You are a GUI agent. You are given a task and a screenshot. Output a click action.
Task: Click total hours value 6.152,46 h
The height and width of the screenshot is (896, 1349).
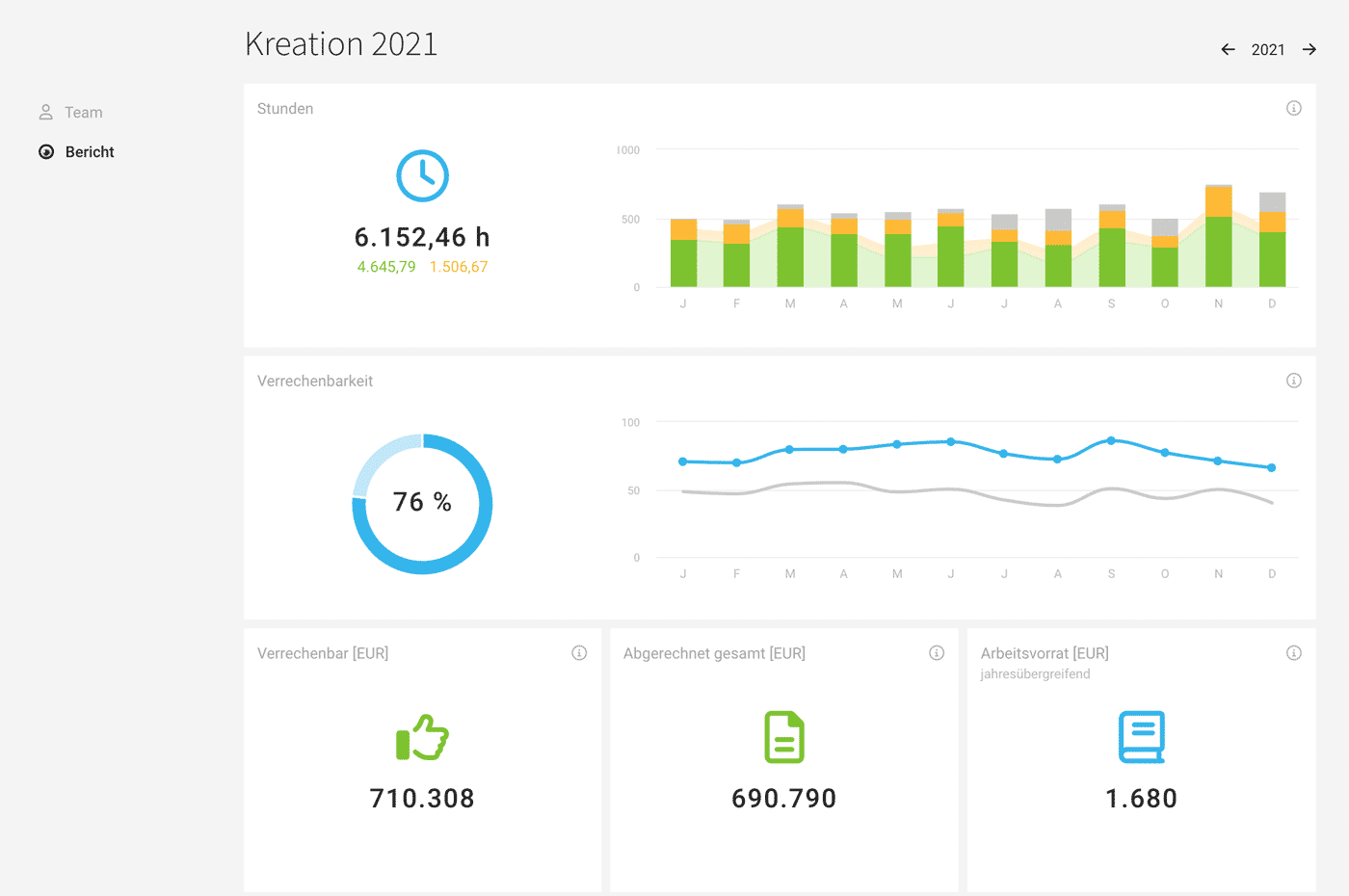(x=422, y=237)
